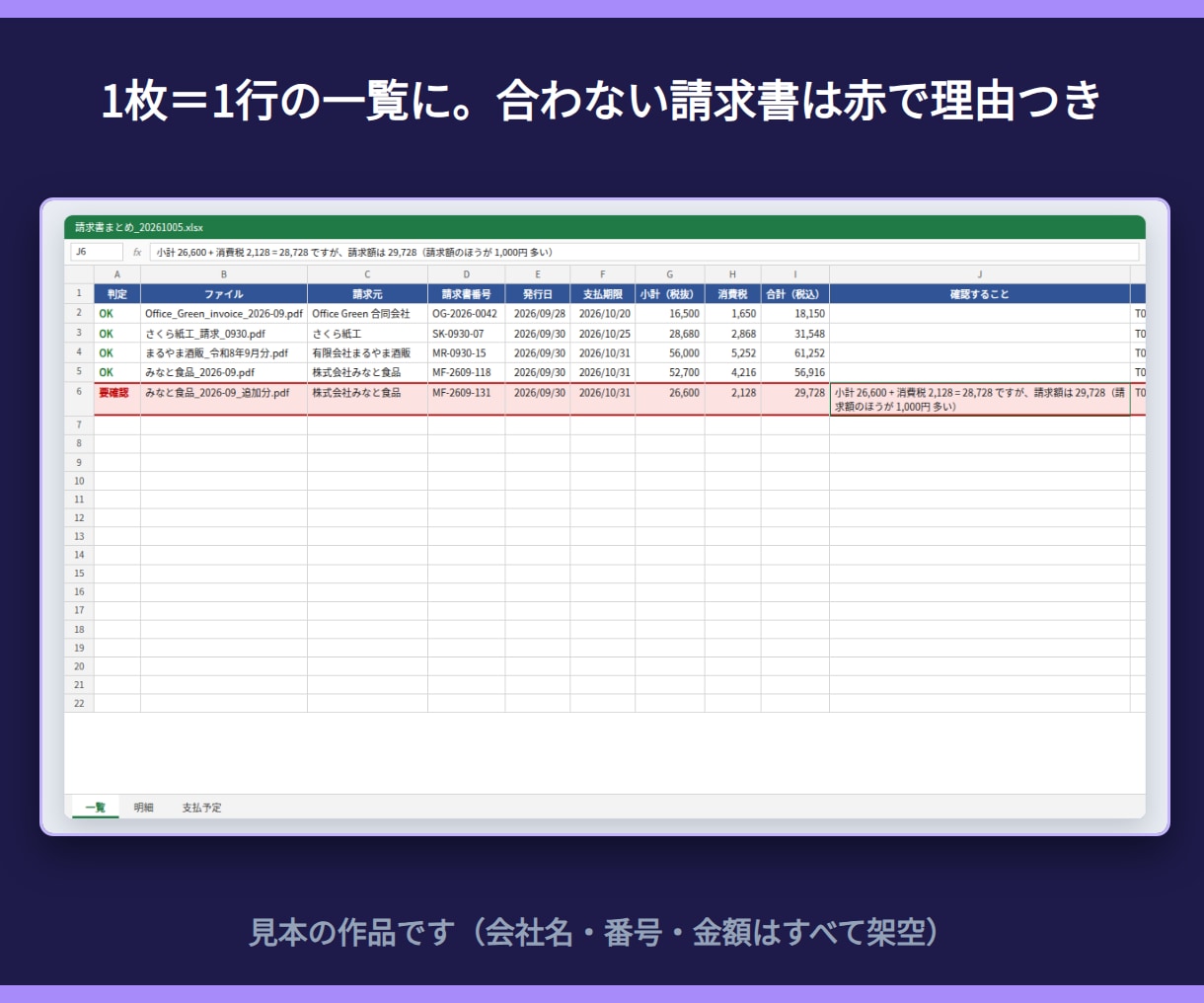
Task: Click the 請求書番号 header cell
Action: click(466, 294)
